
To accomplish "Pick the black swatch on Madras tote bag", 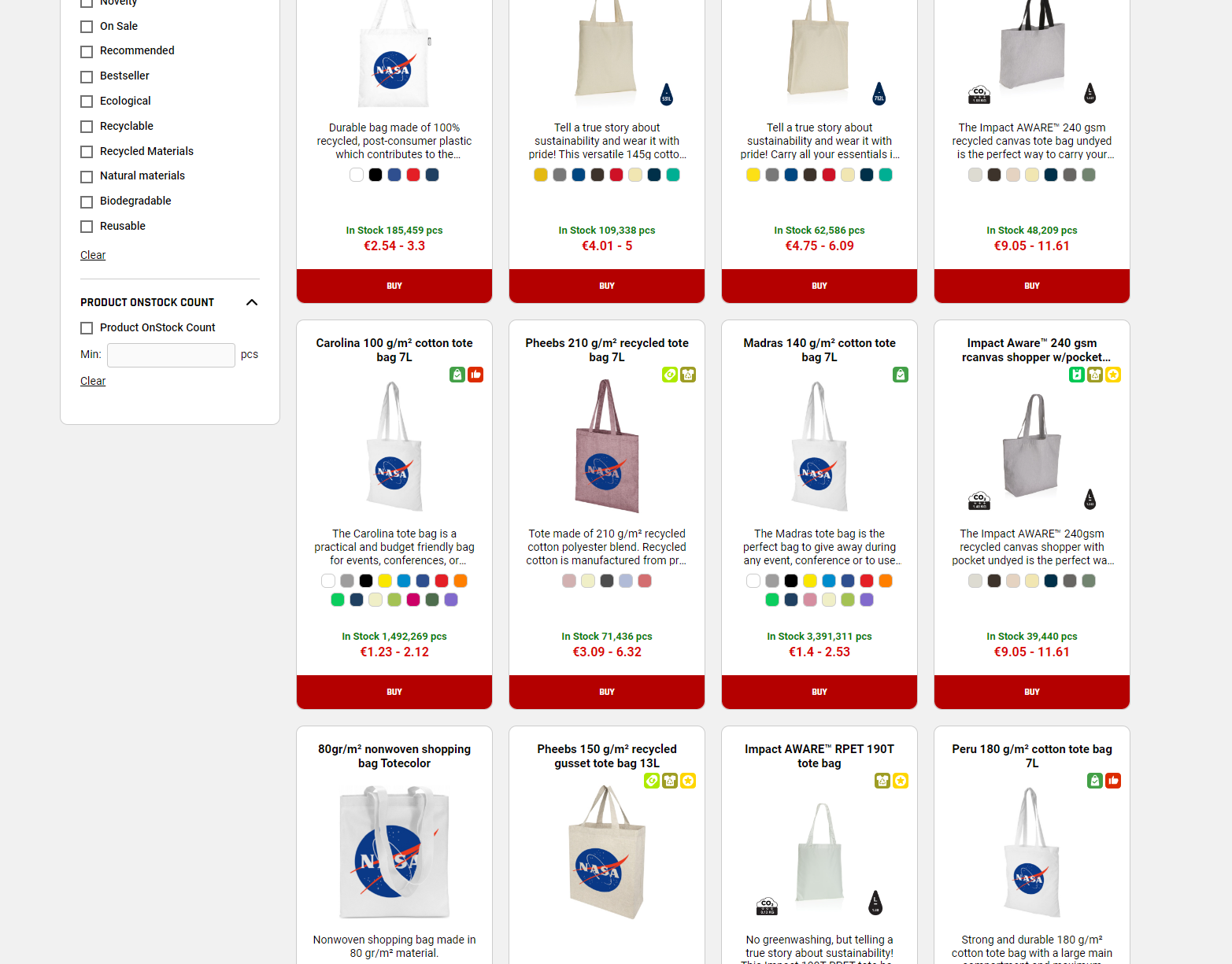I will click(x=791, y=581).
